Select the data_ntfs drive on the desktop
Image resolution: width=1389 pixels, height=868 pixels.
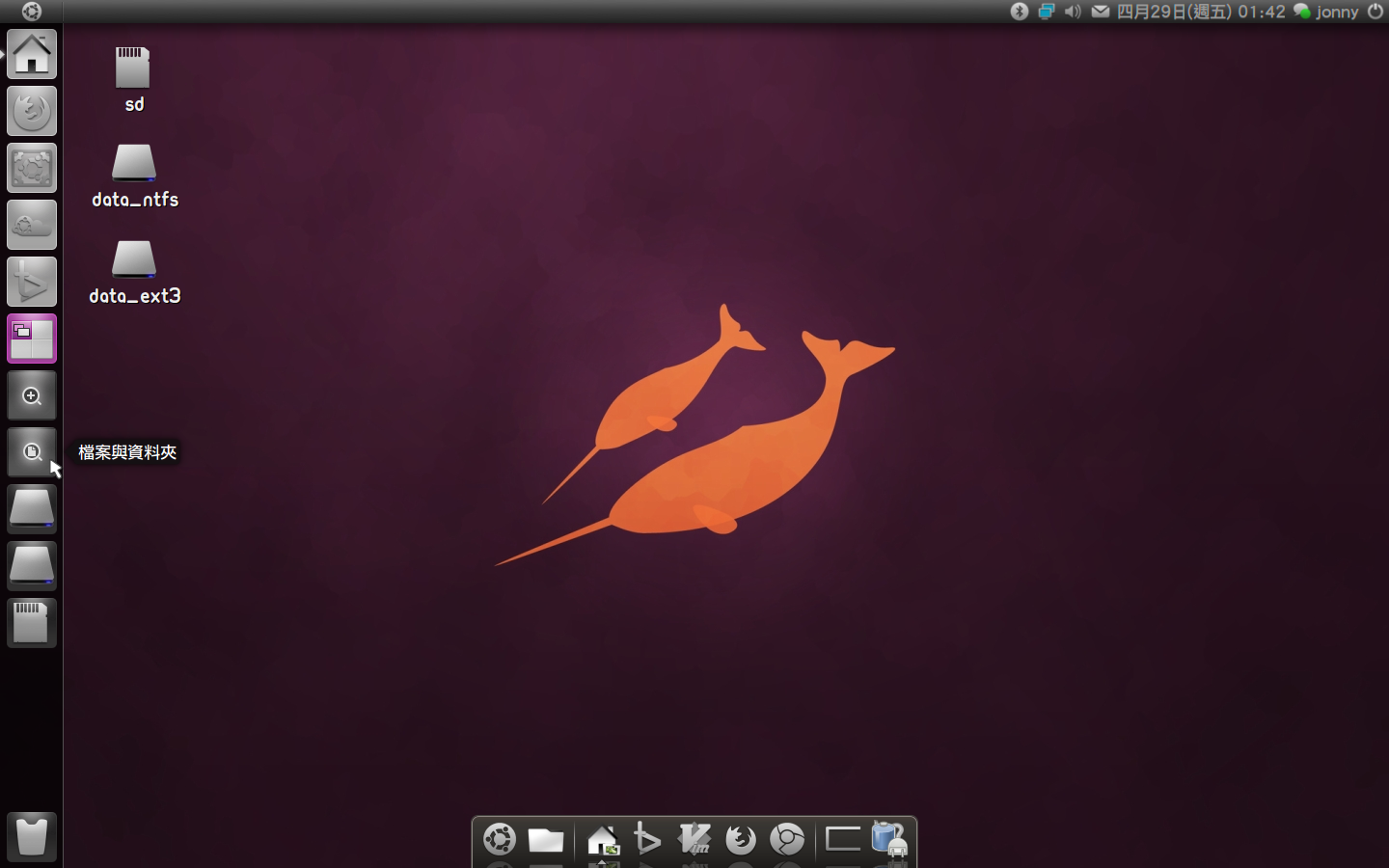tap(135, 176)
